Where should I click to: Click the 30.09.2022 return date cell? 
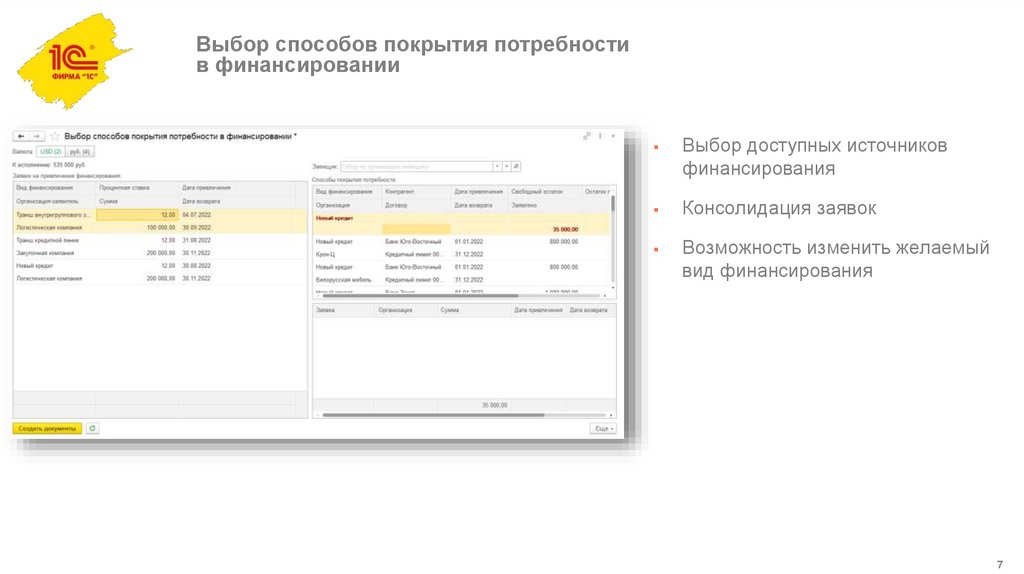(197, 227)
